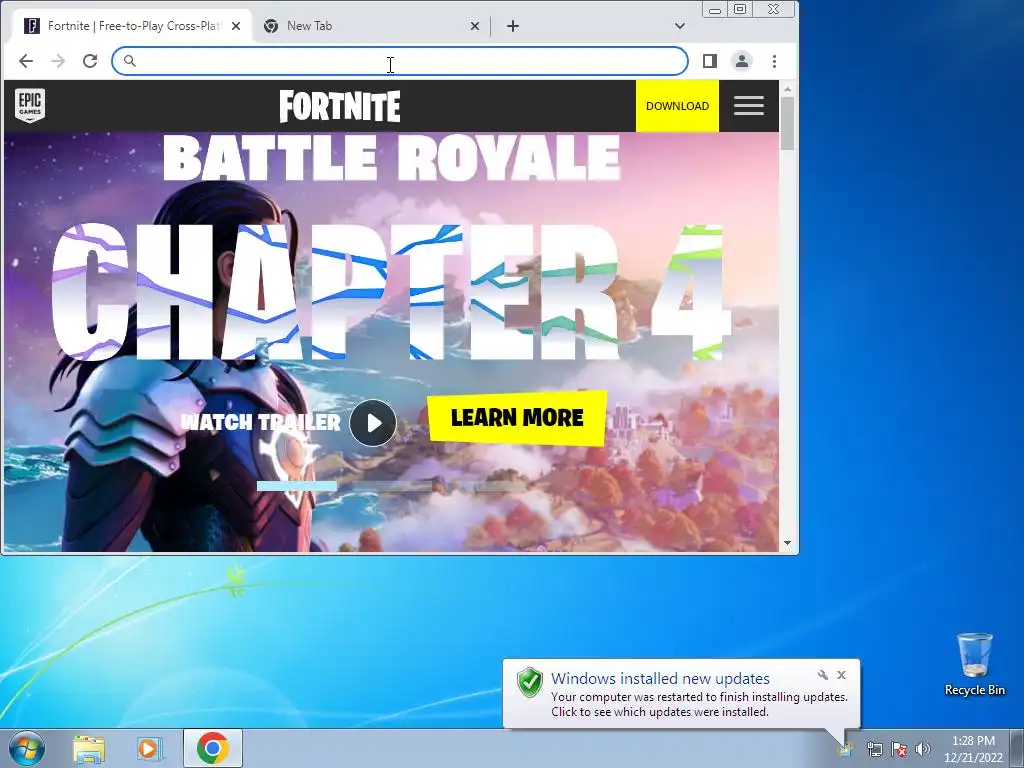Click the page scrollbar down arrow
Screen dimensions: 1024x768
coord(787,543)
